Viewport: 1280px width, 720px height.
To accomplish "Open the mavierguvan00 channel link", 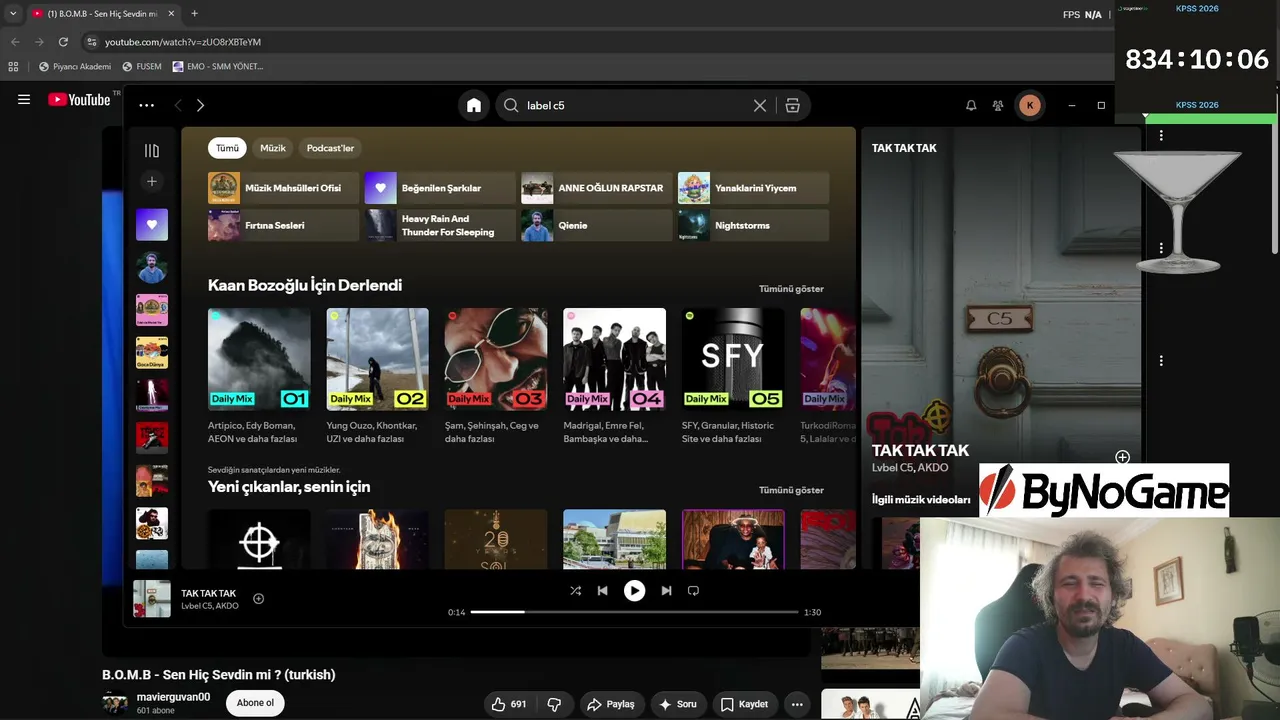I will [173, 697].
